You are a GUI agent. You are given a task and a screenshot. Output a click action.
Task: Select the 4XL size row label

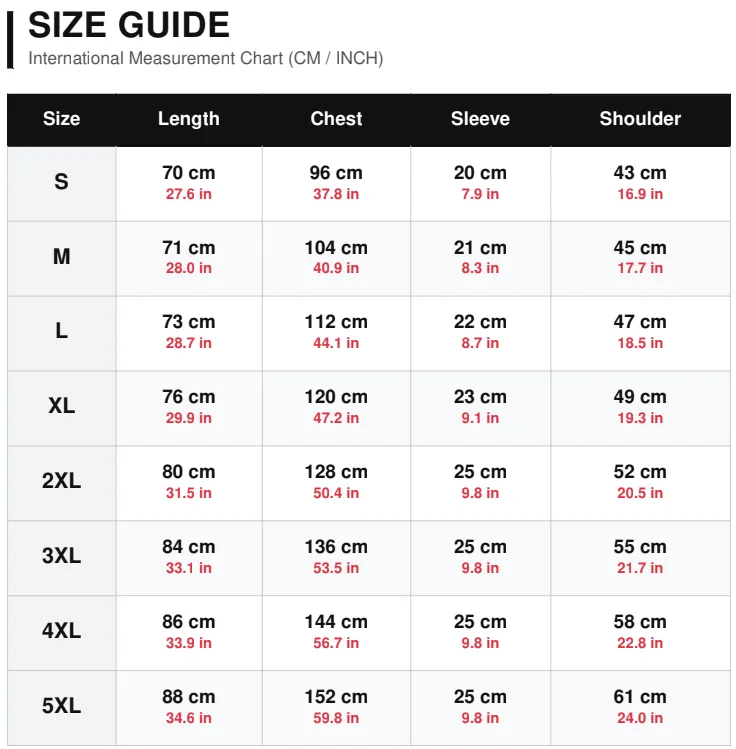coord(62,631)
